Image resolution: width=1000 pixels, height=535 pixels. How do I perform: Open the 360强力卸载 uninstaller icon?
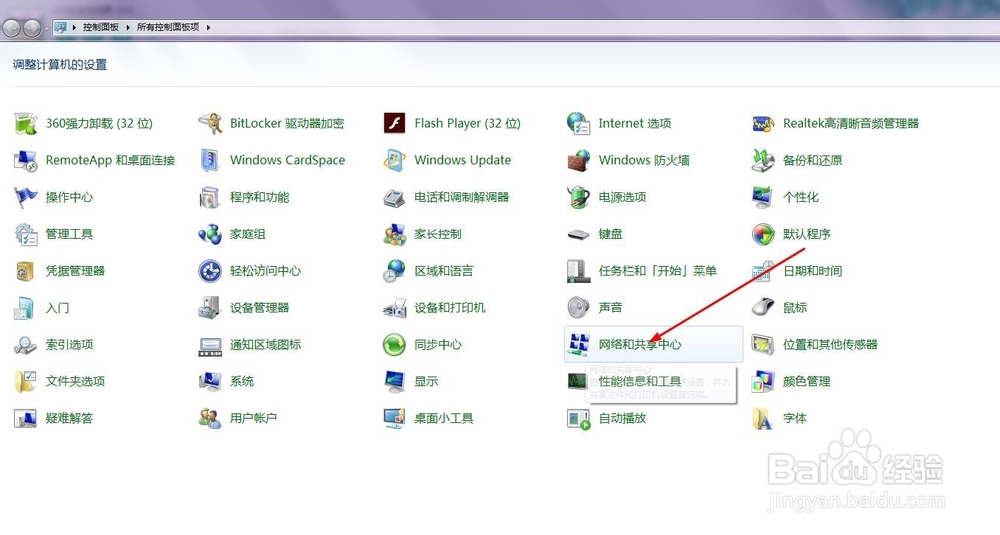pos(26,123)
